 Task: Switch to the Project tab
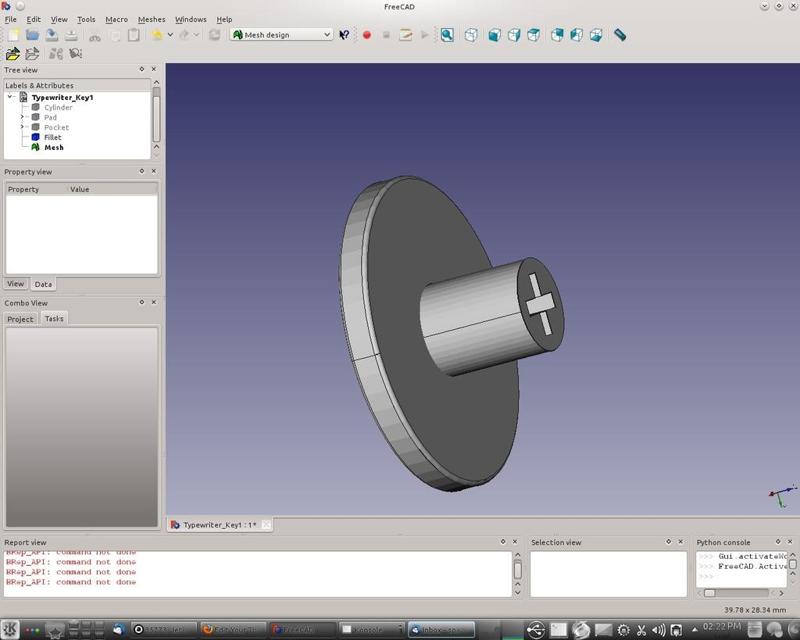pyautogui.click(x=20, y=319)
